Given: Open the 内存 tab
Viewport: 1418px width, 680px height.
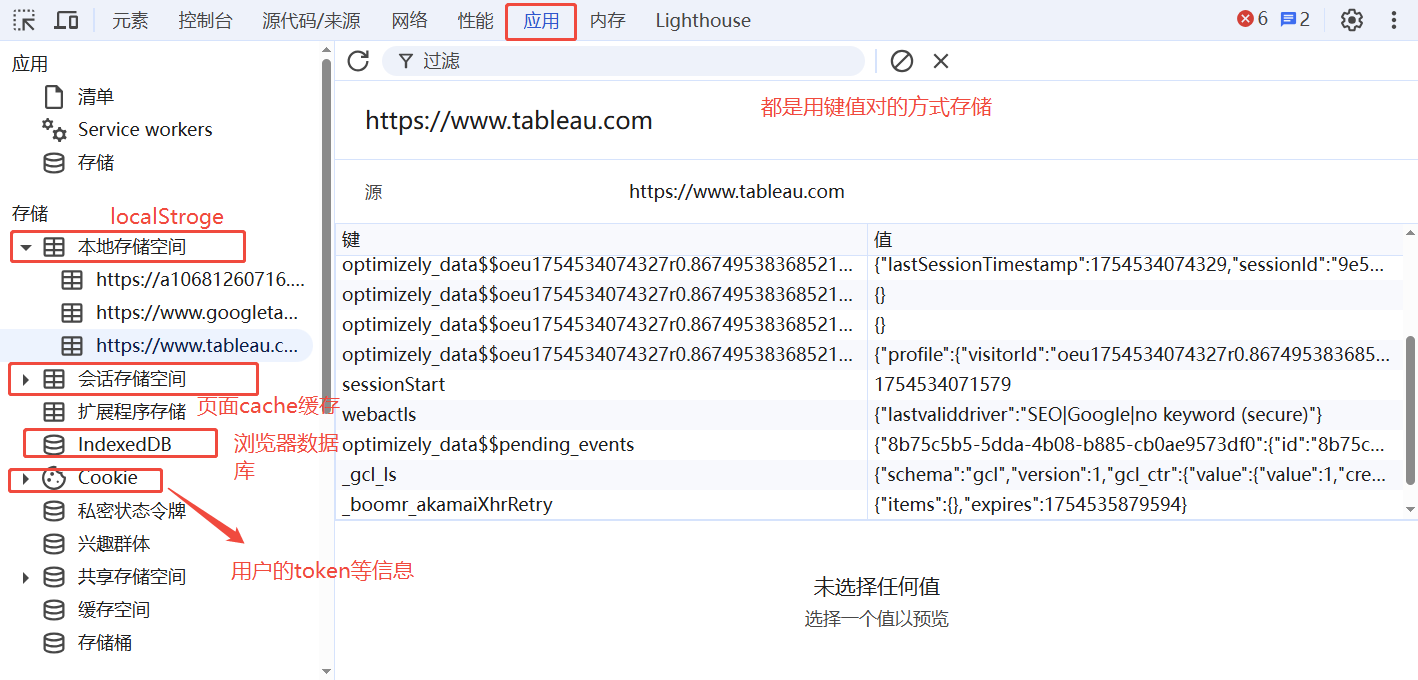Looking at the screenshot, I should point(607,20).
